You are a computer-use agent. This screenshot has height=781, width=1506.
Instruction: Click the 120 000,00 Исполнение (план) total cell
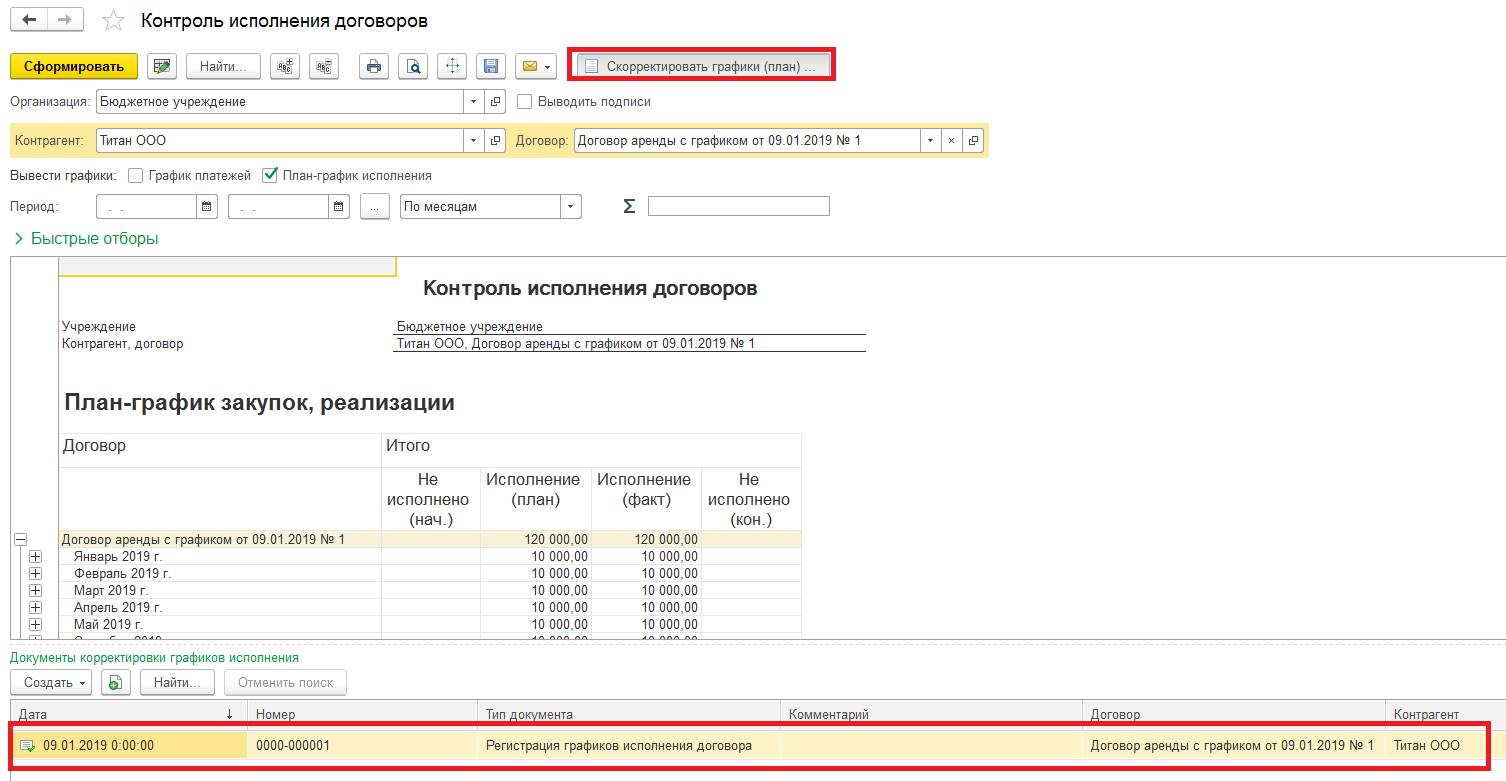pyautogui.click(x=536, y=540)
